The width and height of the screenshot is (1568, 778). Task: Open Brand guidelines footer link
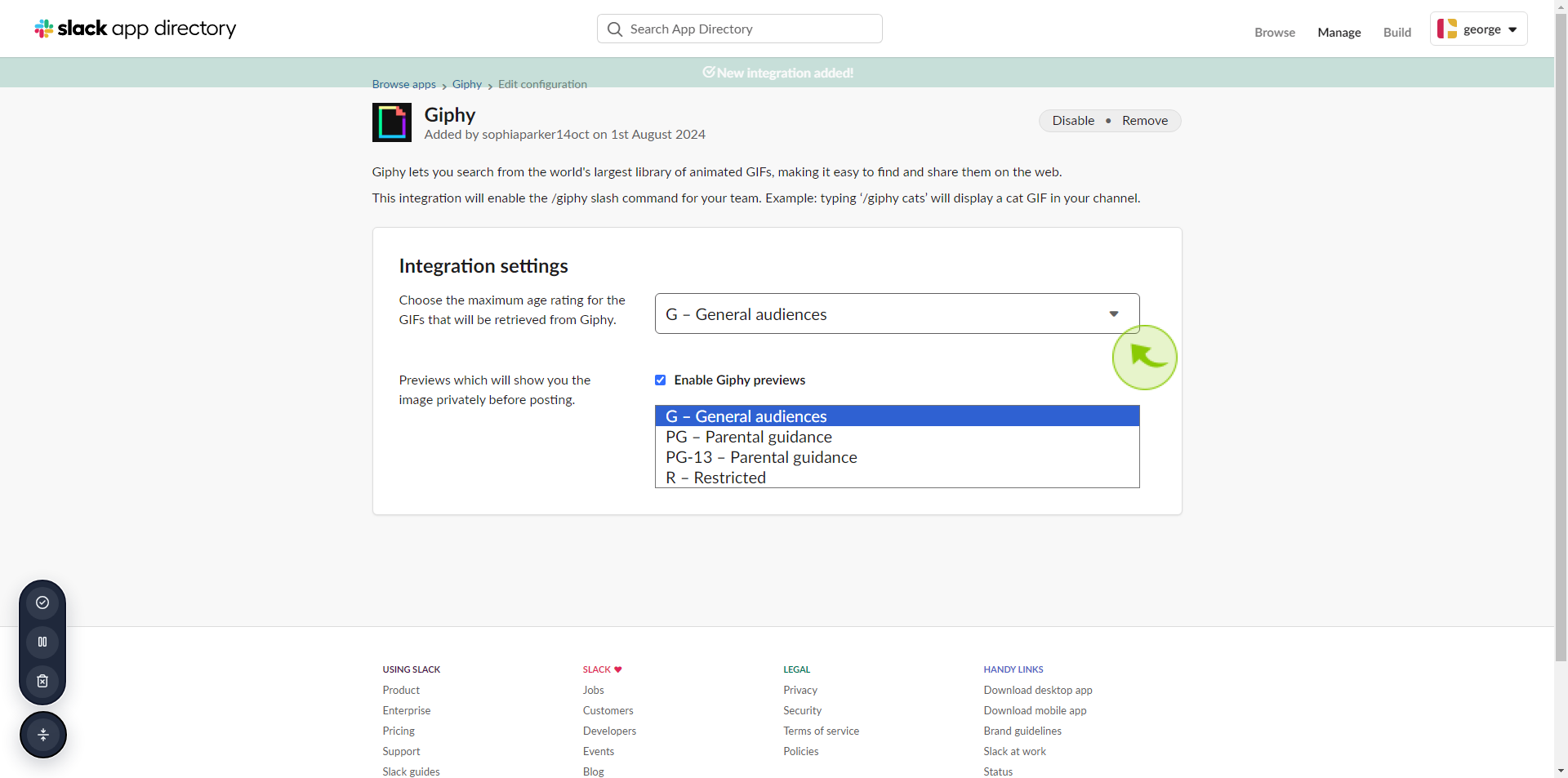tap(1022, 731)
